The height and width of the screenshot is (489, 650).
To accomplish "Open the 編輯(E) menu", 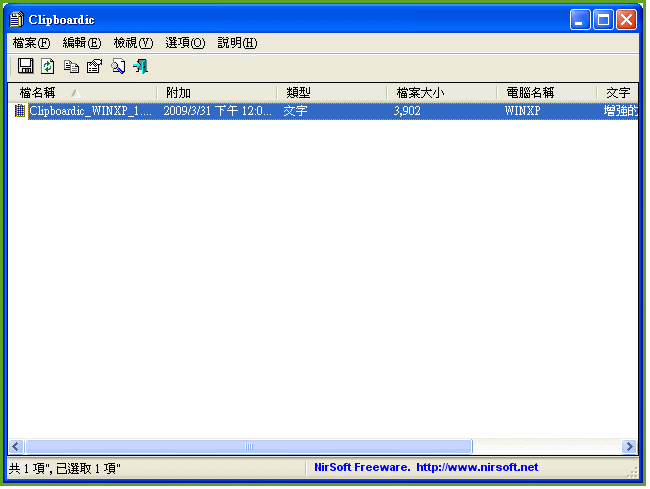I will [82, 43].
